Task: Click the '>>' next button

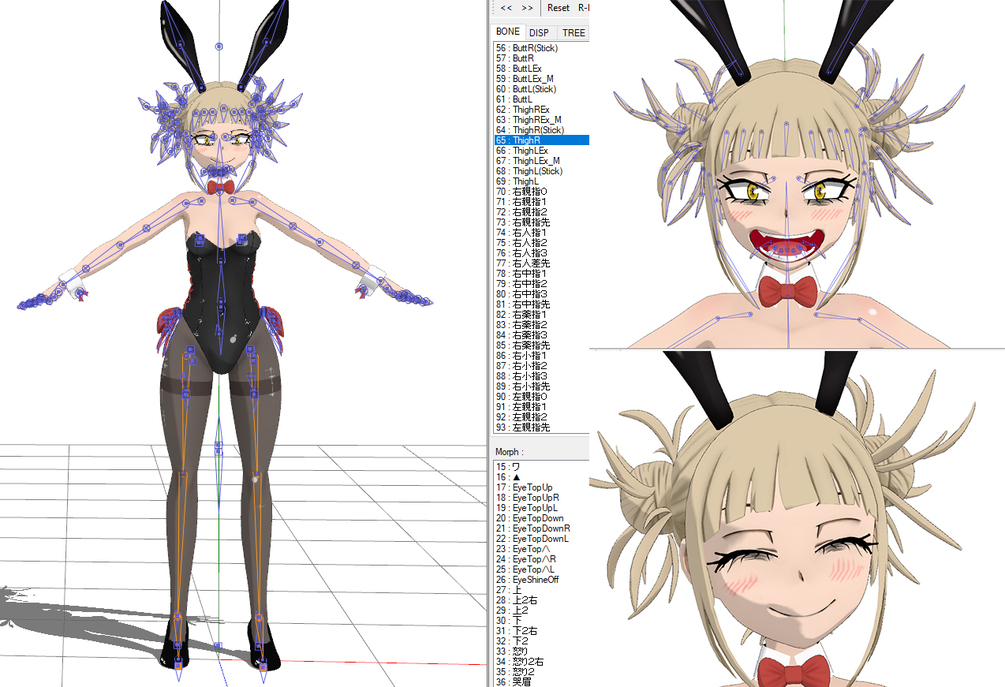Action: coord(527,8)
